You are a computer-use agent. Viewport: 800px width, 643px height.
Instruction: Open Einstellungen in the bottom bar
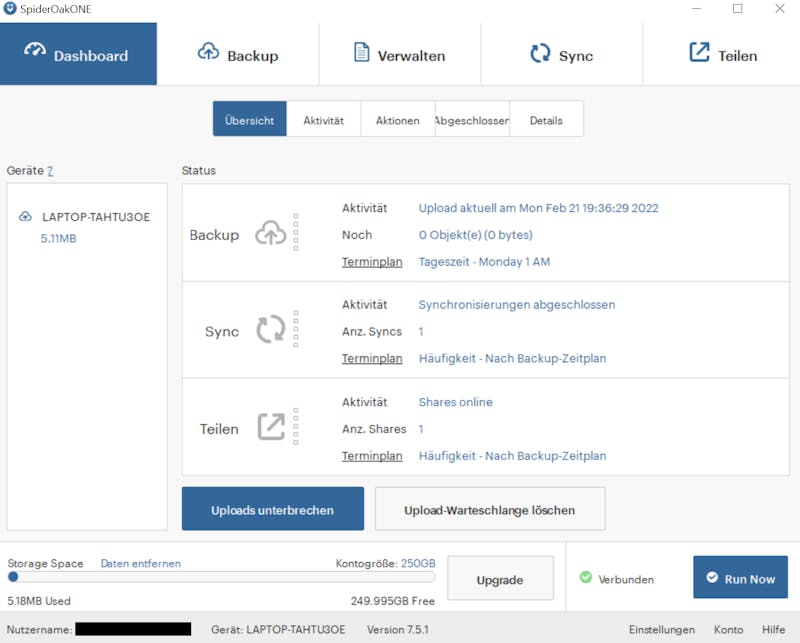[662, 629]
